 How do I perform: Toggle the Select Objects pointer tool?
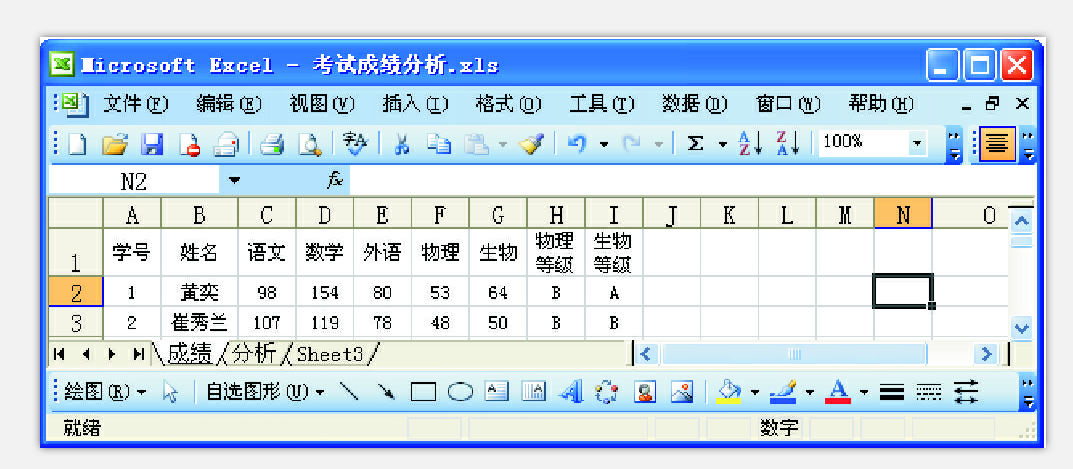pos(170,392)
